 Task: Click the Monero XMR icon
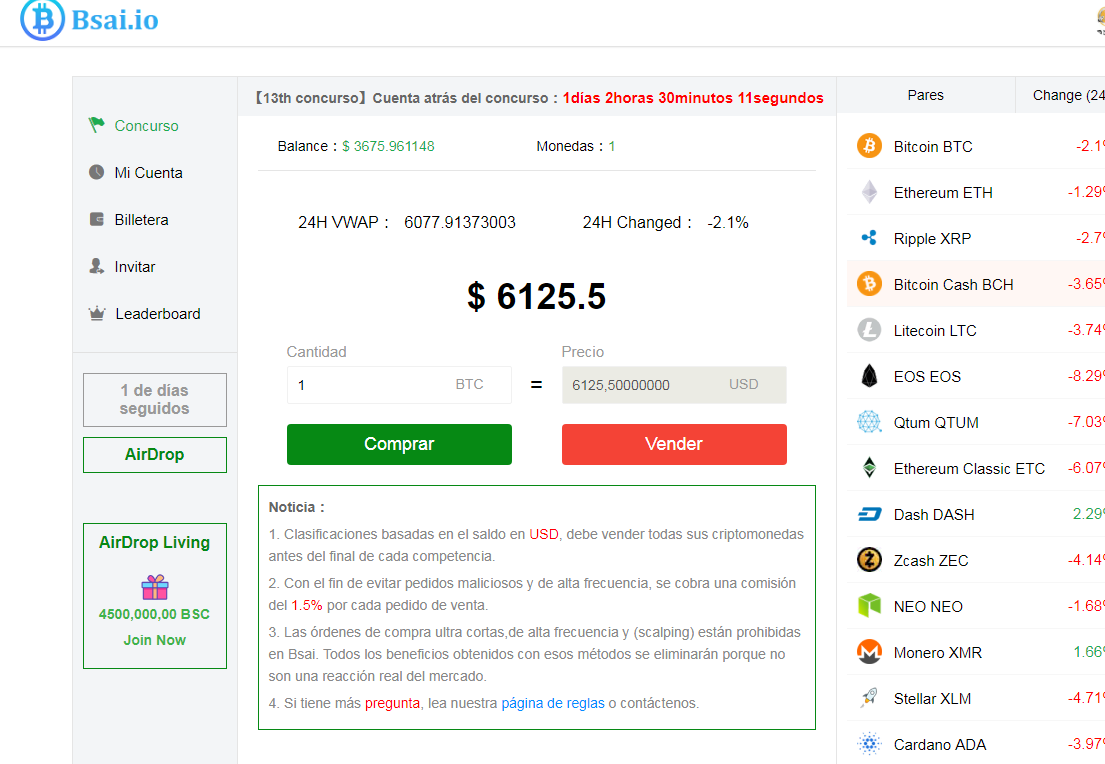[869, 652]
